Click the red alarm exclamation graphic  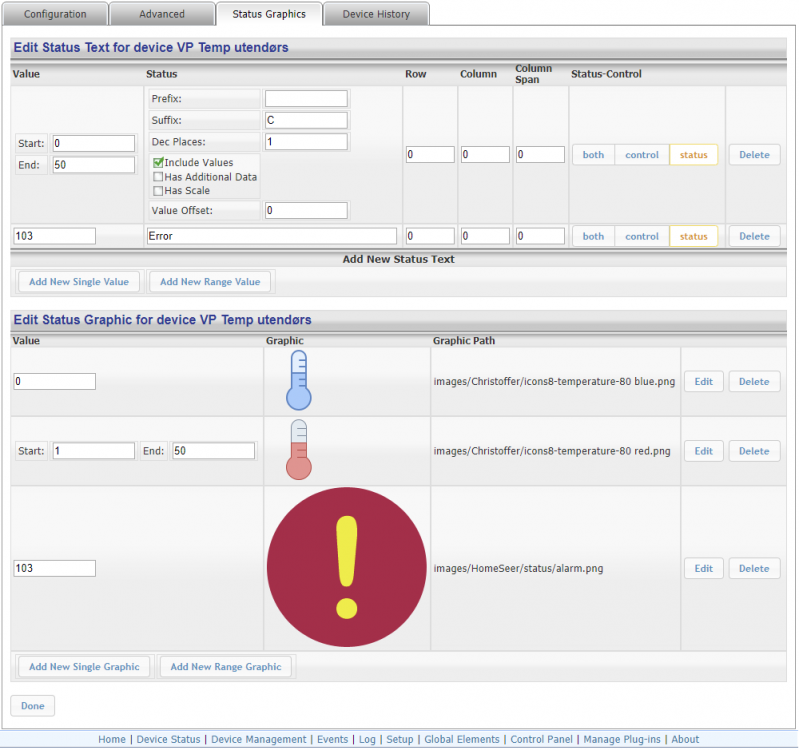346,568
